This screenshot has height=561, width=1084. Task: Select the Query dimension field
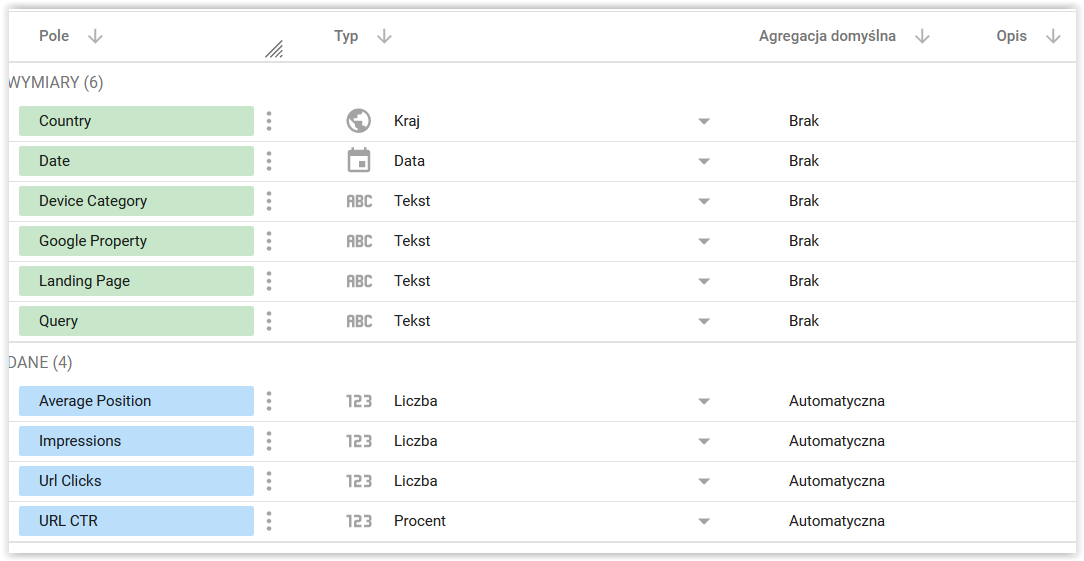coord(136,321)
